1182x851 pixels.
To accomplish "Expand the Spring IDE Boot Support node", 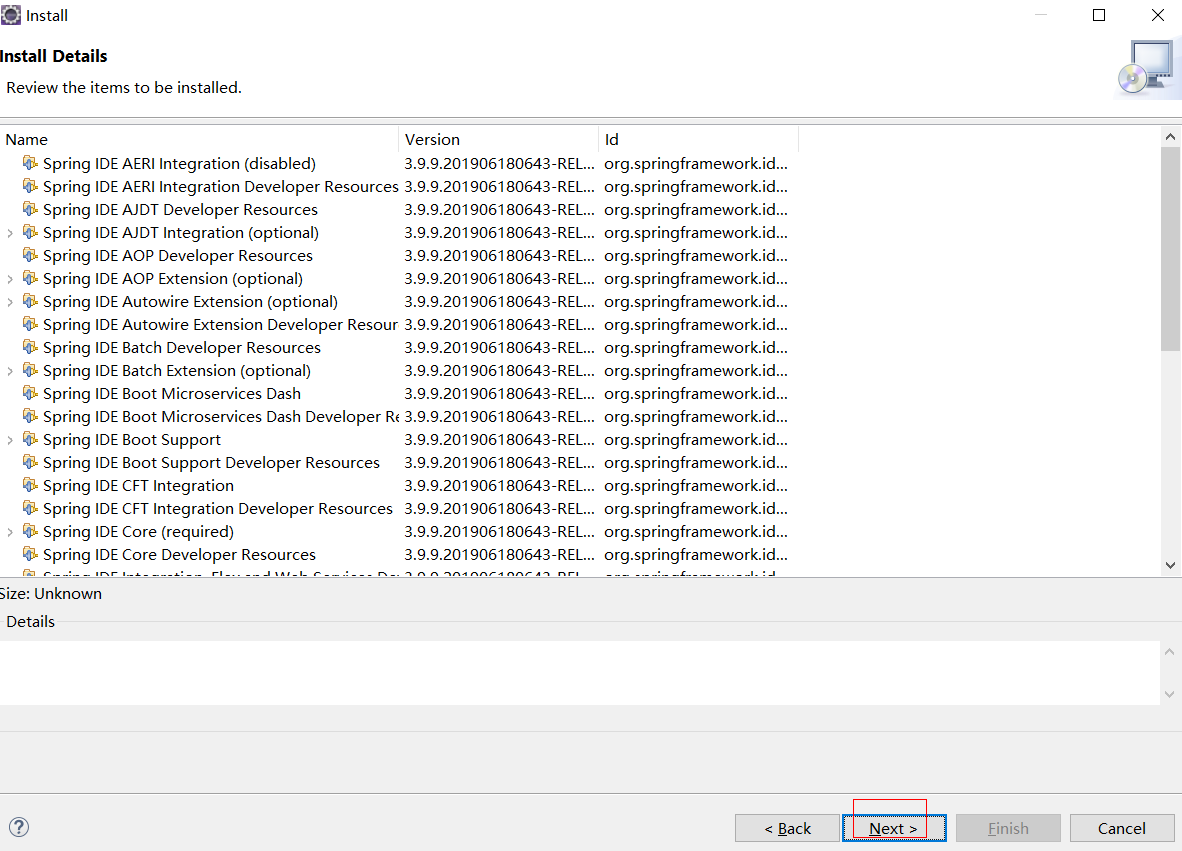I will pos(10,439).
